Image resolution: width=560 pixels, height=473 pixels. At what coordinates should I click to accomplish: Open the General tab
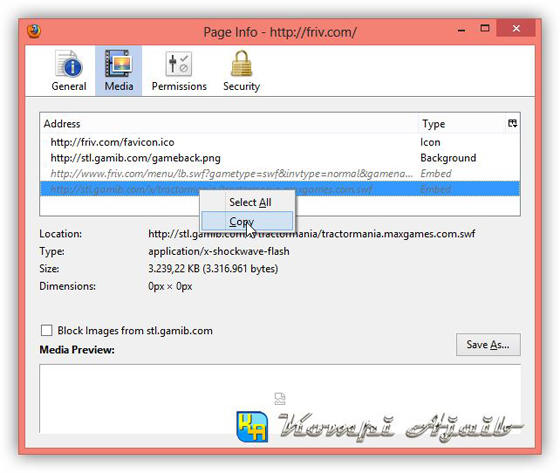(x=69, y=71)
